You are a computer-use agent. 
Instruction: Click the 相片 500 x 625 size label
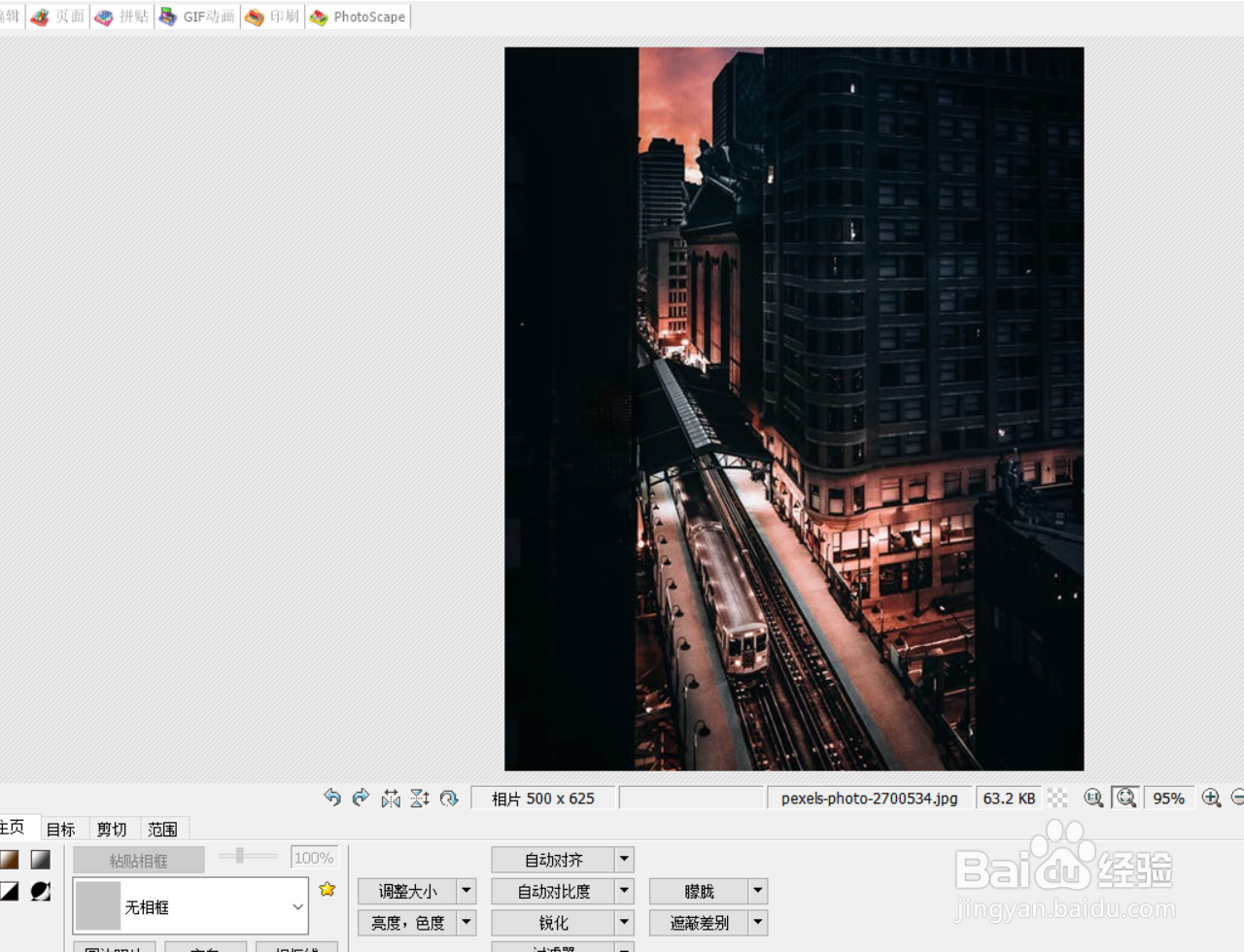542,798
